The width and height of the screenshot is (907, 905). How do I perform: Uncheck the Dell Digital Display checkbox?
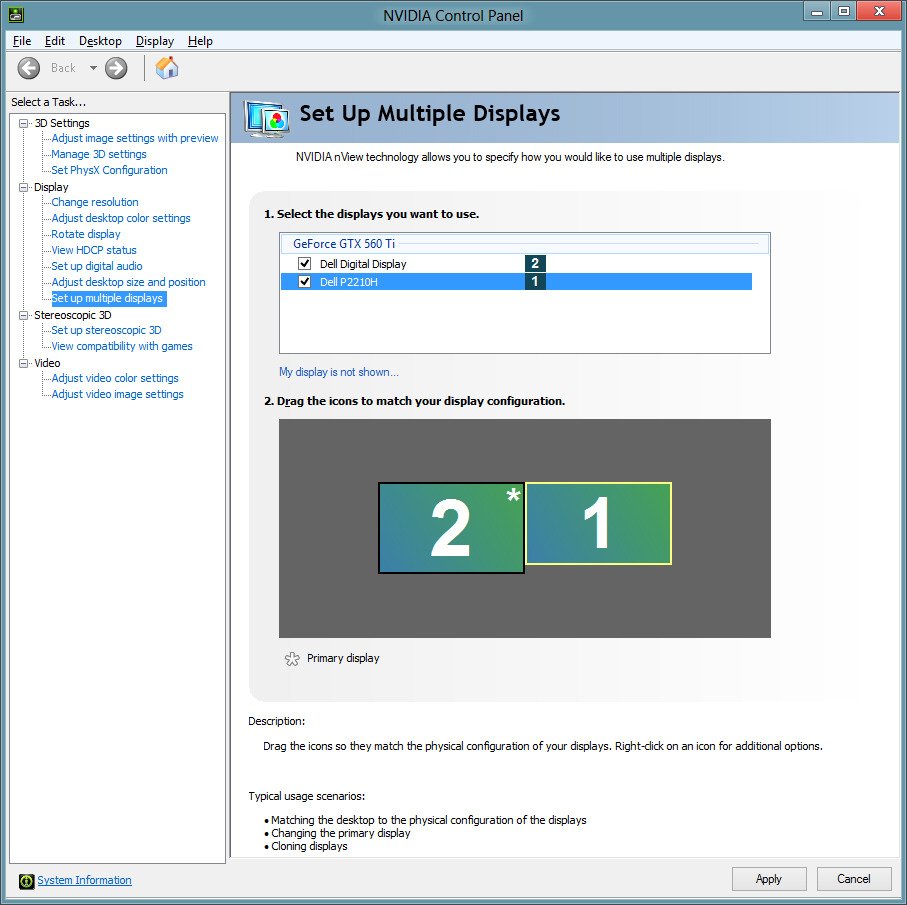coord(305,264)
